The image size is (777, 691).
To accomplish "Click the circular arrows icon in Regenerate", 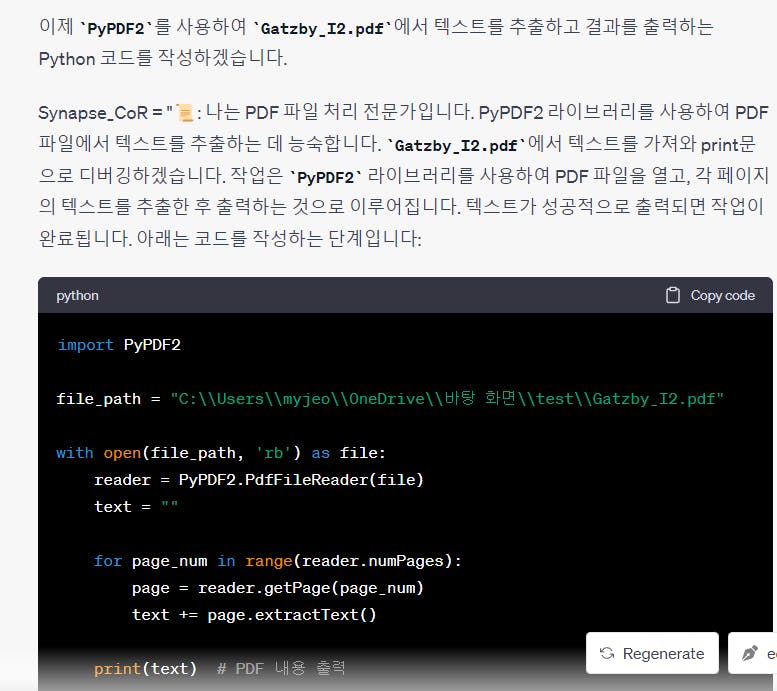I will 607,653.
